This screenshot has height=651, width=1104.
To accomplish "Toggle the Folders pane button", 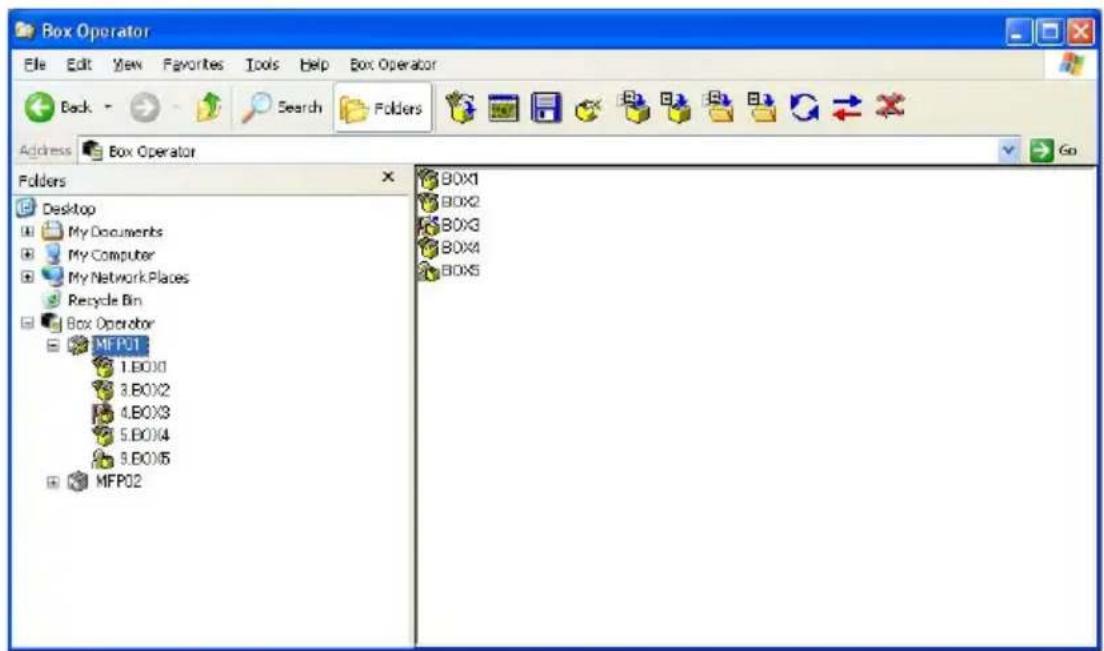I will click(x=382, y=108).
